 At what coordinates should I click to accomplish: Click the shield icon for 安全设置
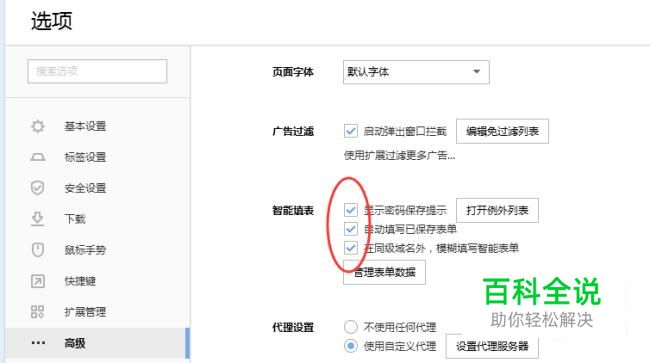click(38, 188)
